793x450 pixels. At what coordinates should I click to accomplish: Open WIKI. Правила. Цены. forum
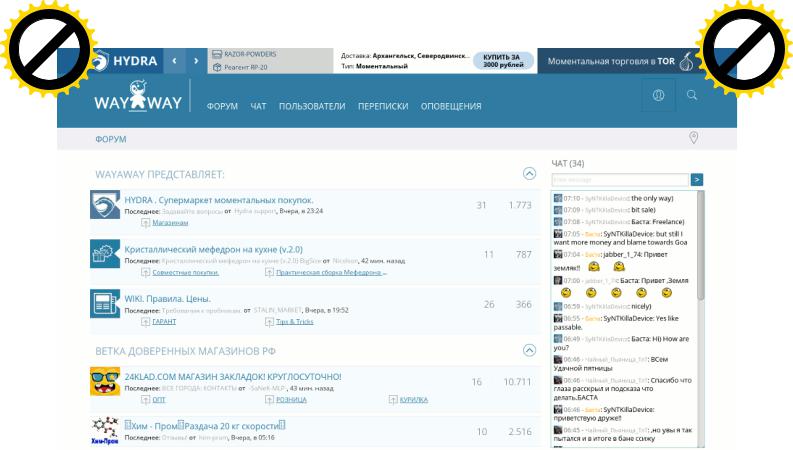point(167,299)
